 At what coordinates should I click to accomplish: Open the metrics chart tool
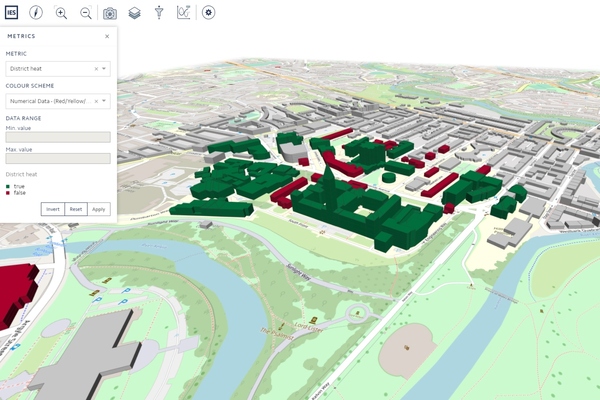[184, 13]
